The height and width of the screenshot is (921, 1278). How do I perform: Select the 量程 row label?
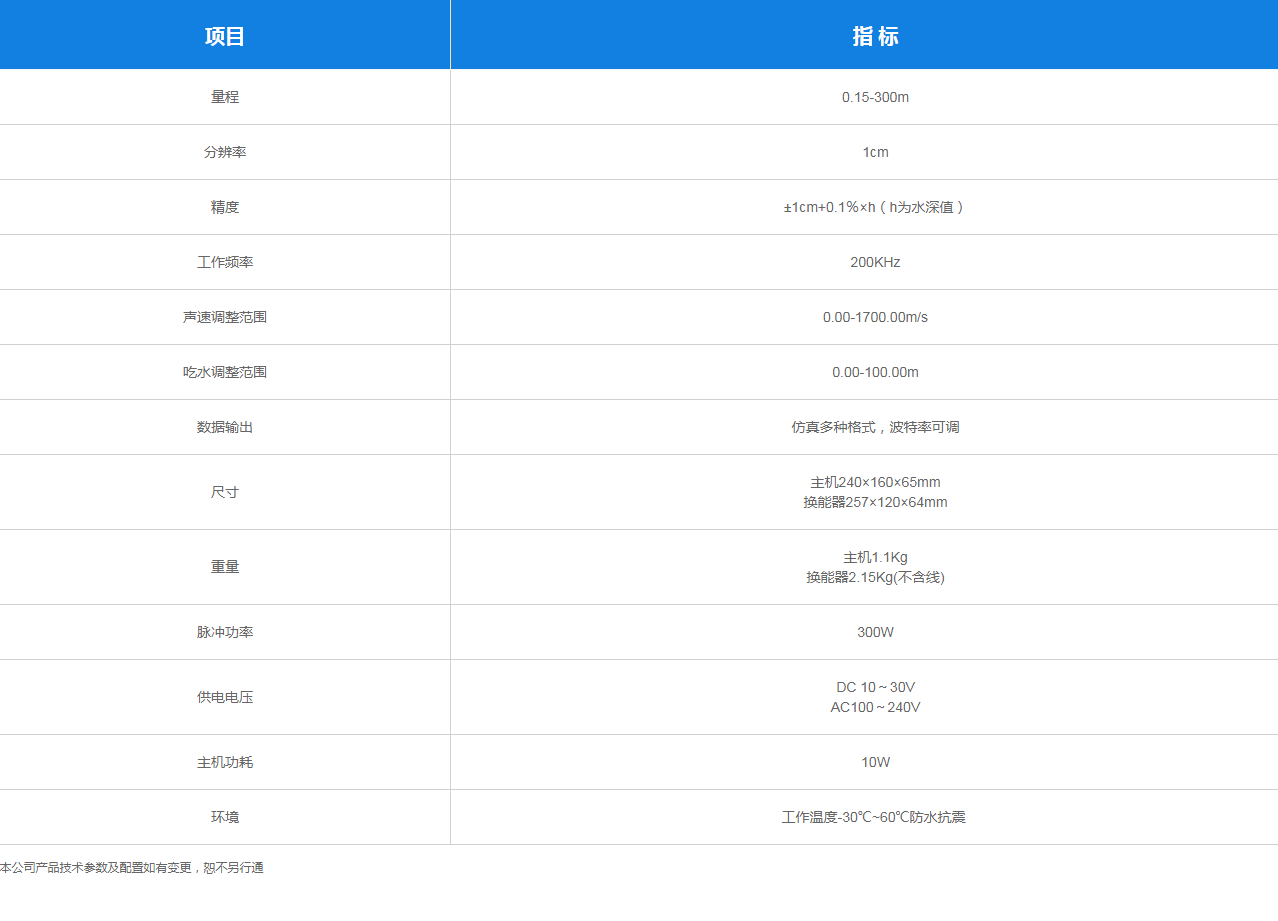(225, 97)
